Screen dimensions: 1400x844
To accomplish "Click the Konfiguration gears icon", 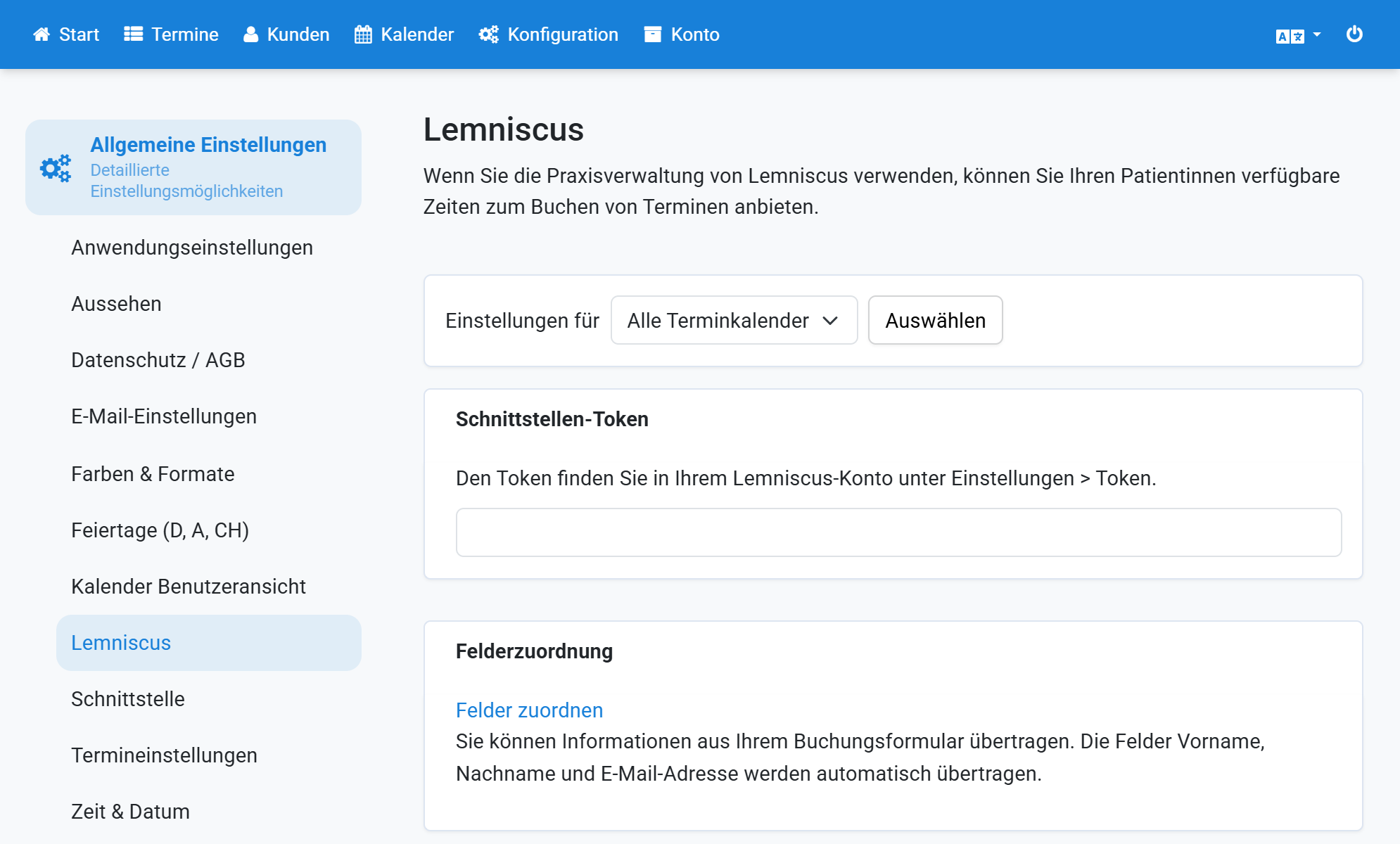I will pyautogui.click(x=489, y=34).
